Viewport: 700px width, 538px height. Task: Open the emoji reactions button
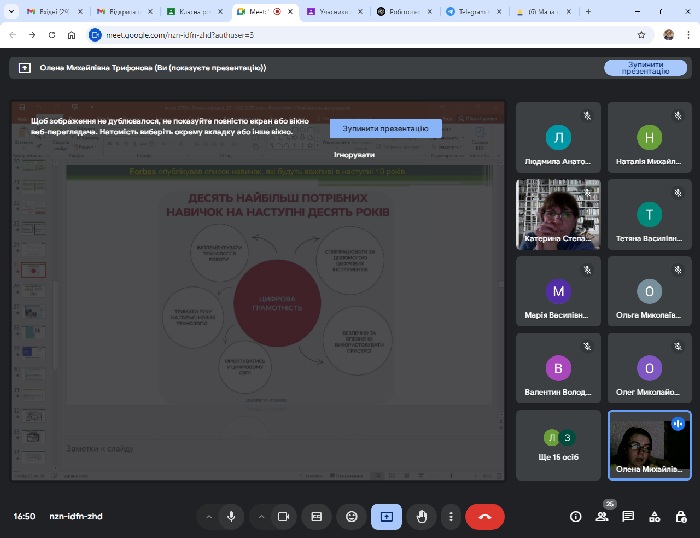(351, 516)
